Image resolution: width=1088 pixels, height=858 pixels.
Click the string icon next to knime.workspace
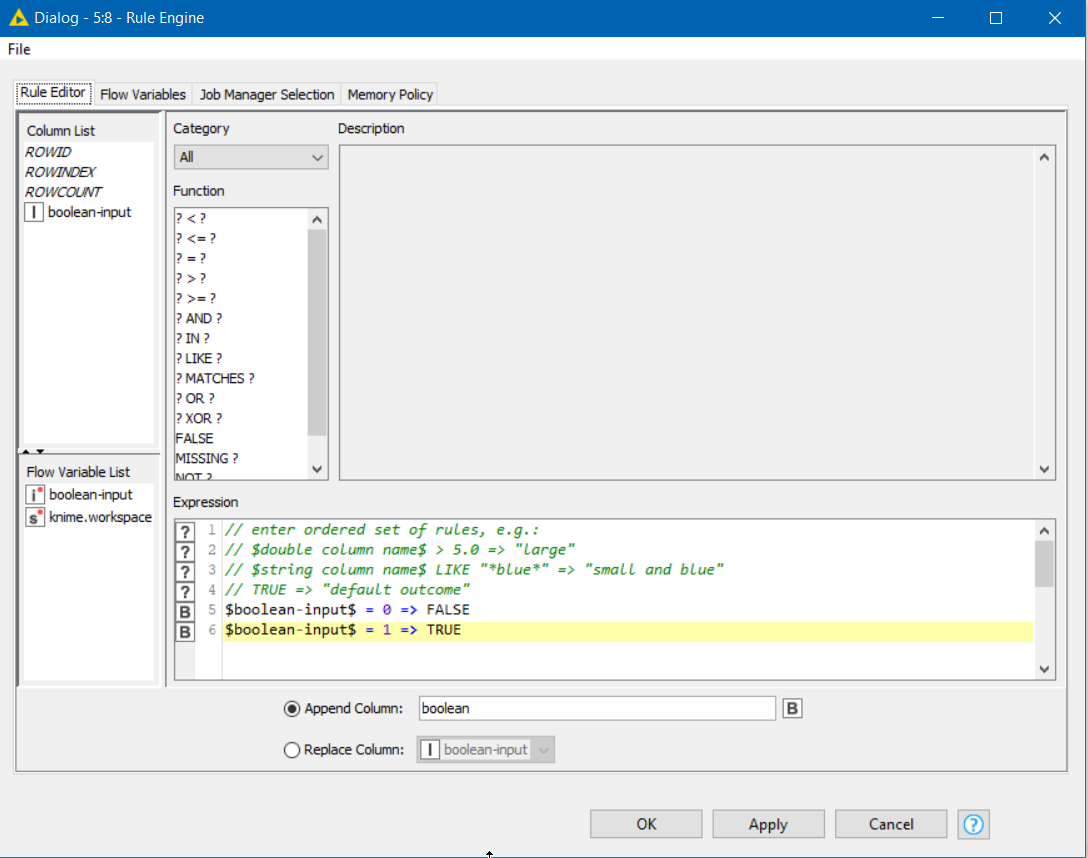point(35,517)
